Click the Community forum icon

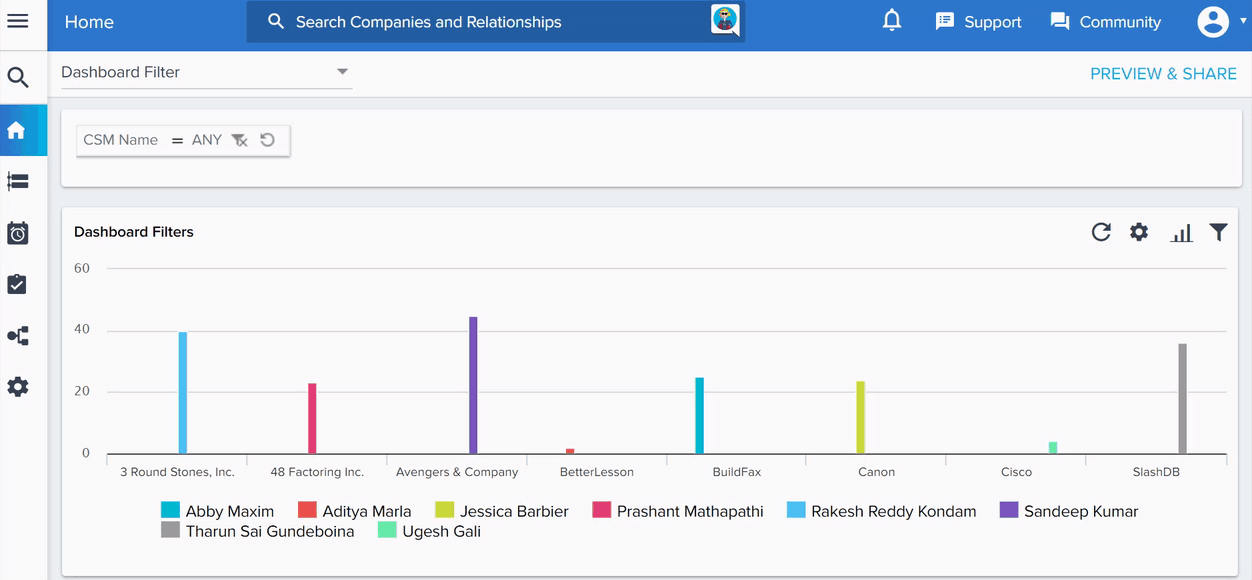pyautogui.click(x=1060, y=22)
